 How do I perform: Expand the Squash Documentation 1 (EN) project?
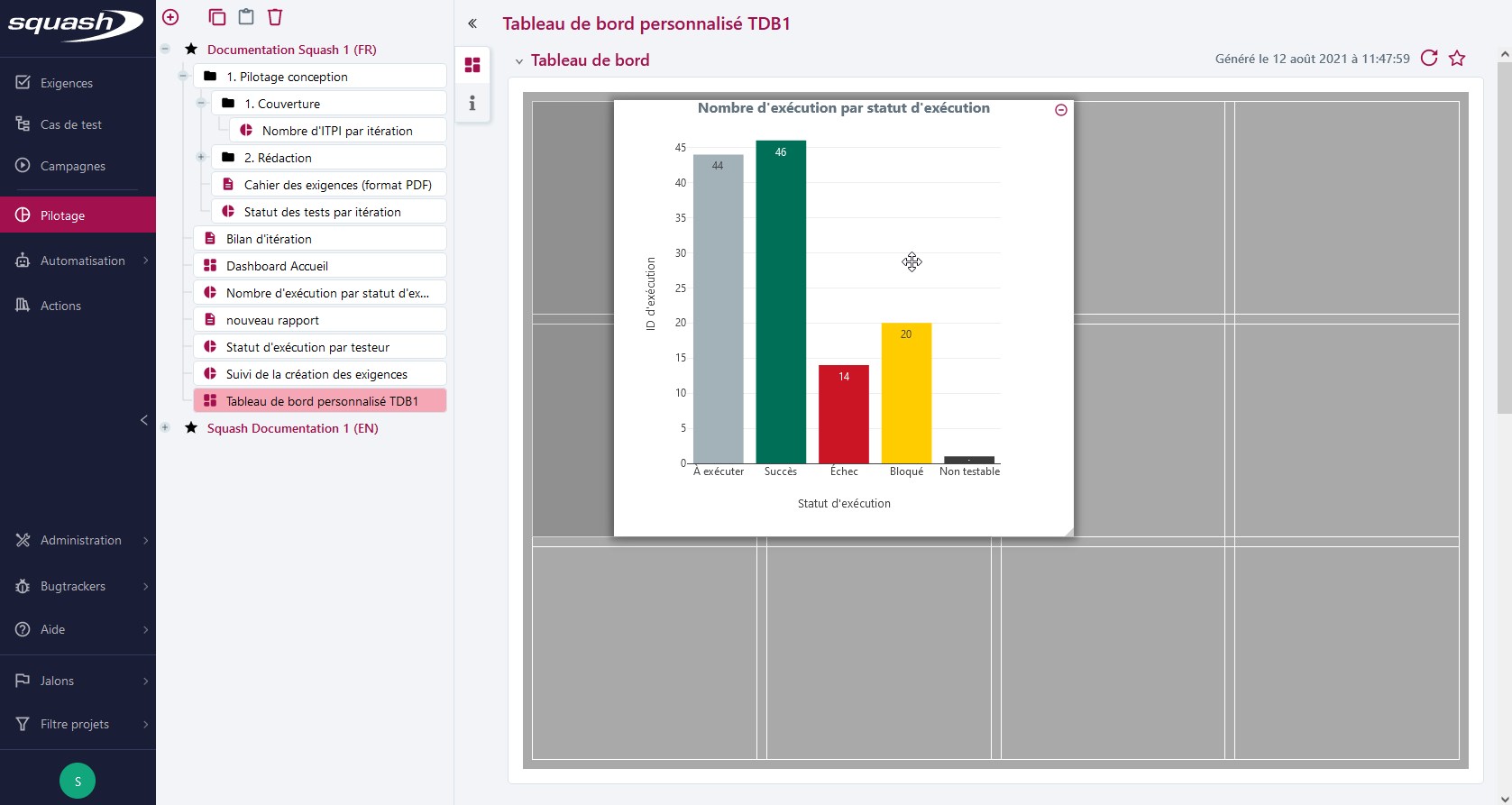(165, 428)
